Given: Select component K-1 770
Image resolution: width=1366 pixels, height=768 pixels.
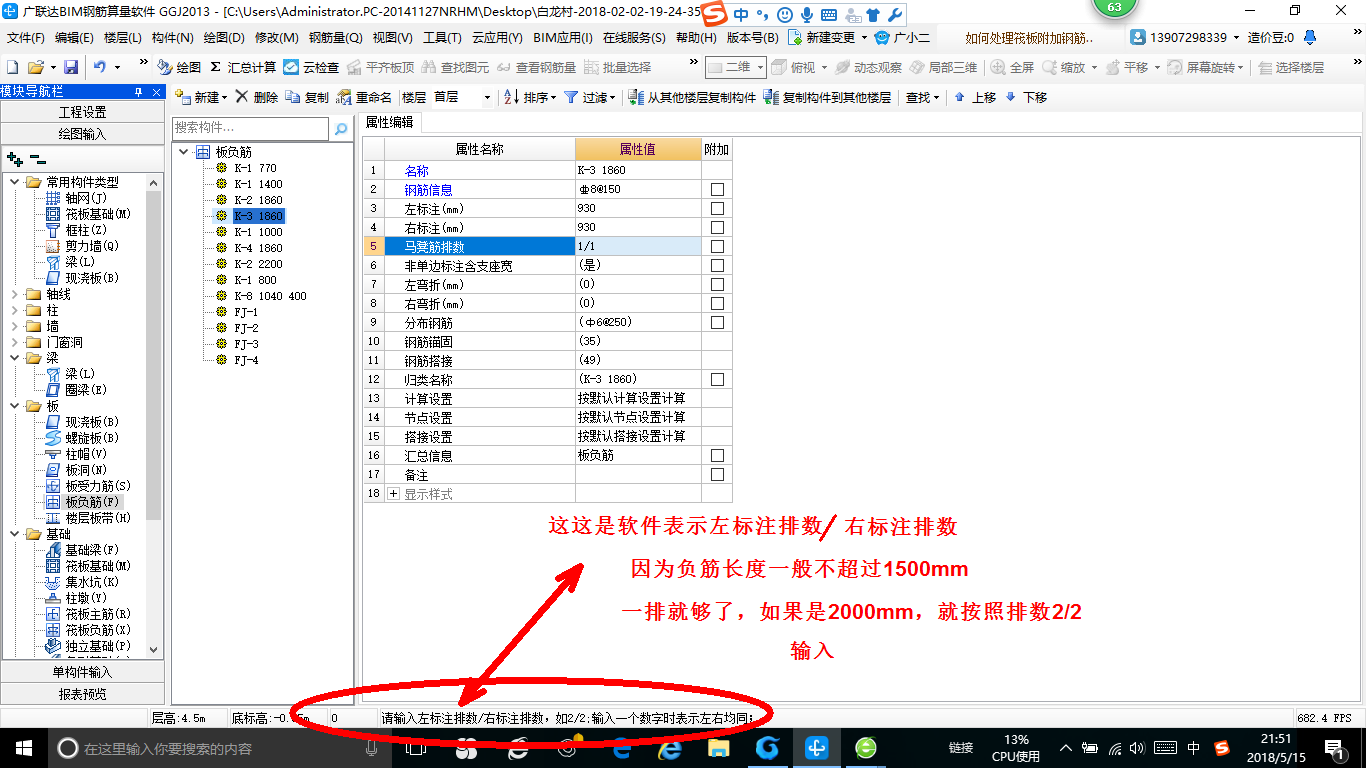Looking at the screenshot, I should coord(255,168).
